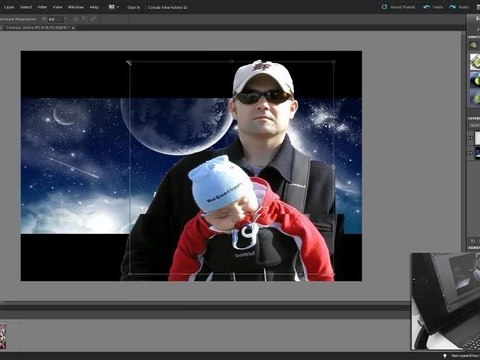Click the top-left transform corner handle
This screenshot has width=480, height=360.
point(129,62)
